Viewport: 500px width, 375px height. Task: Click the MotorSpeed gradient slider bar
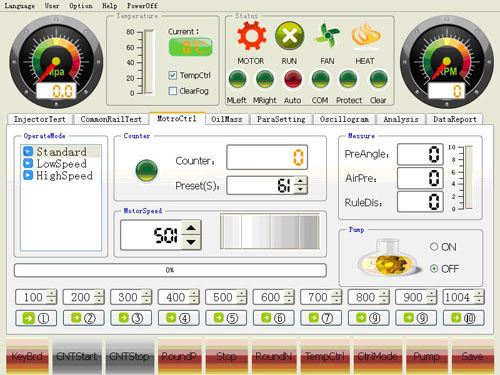[x=270, y=232]
